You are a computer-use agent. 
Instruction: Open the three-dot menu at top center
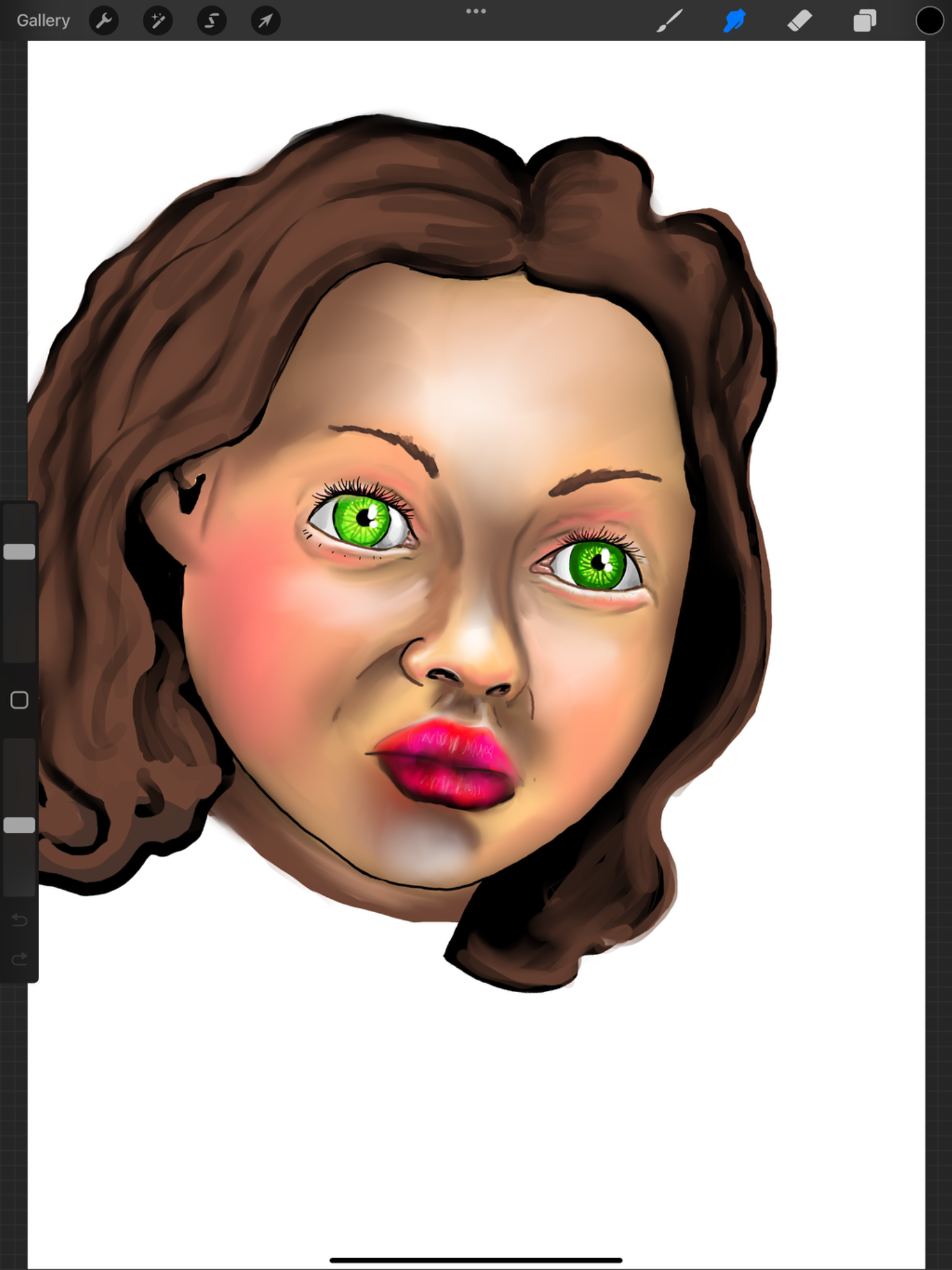click(476, 11)
